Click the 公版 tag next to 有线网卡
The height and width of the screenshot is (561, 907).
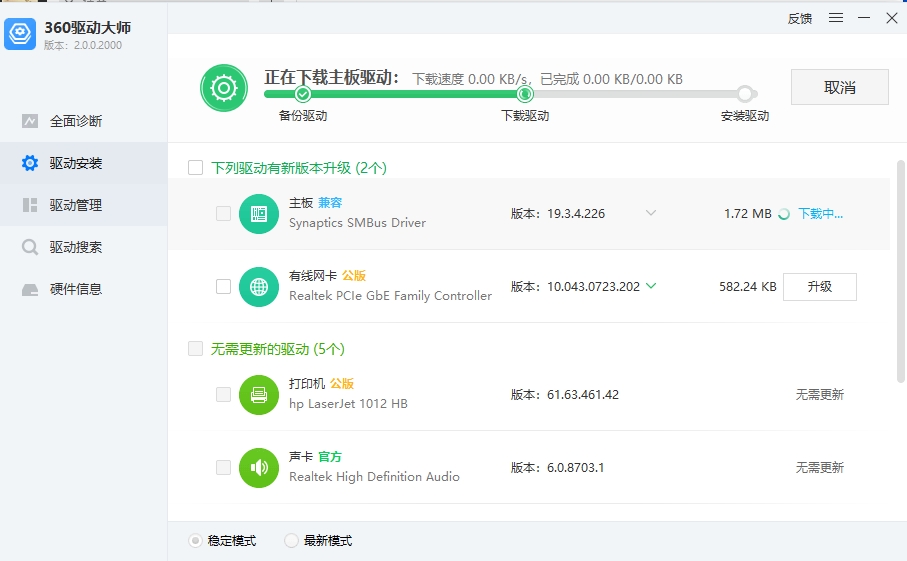coord(354,276)
